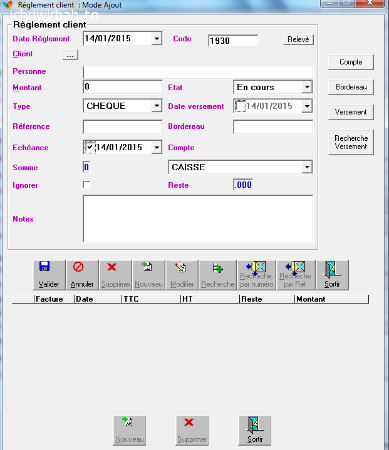Image resolution: width=389 pixels, height=450 pixels.
Task: Click the Personne text field
Action: pos(198,72)
